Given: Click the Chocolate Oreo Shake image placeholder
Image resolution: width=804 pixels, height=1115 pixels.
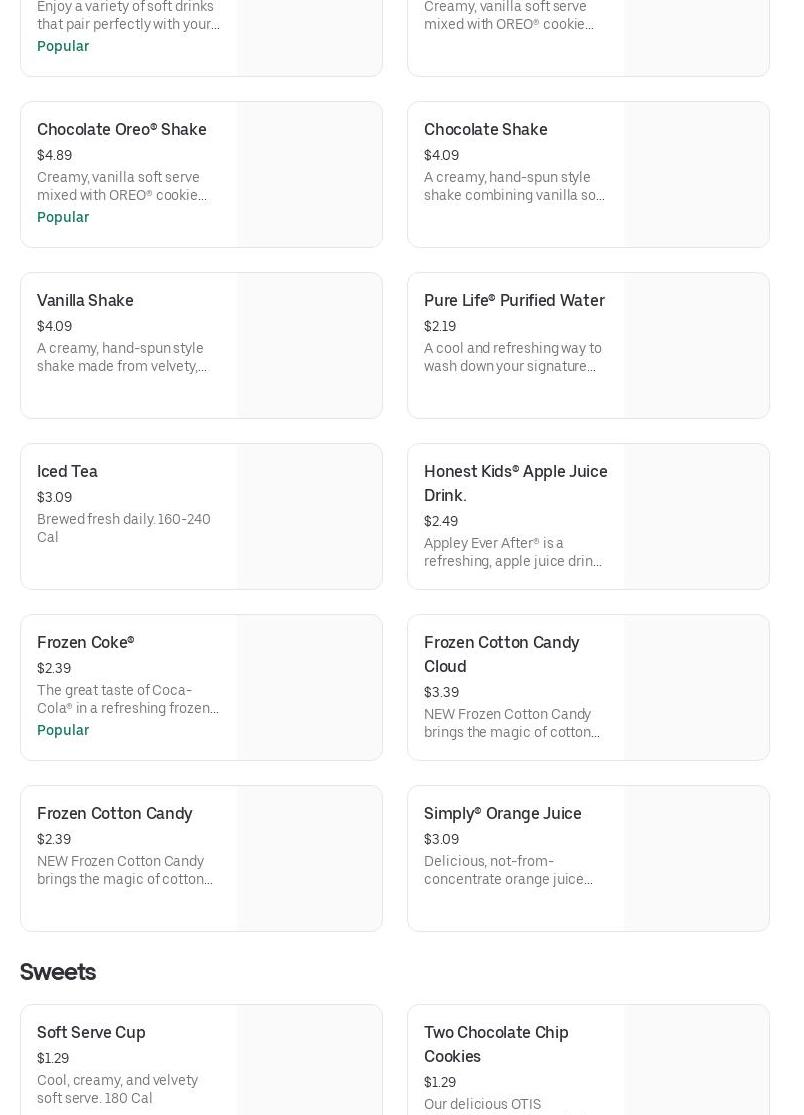Looking at the screenshot, I should click(x=309, y=175).
